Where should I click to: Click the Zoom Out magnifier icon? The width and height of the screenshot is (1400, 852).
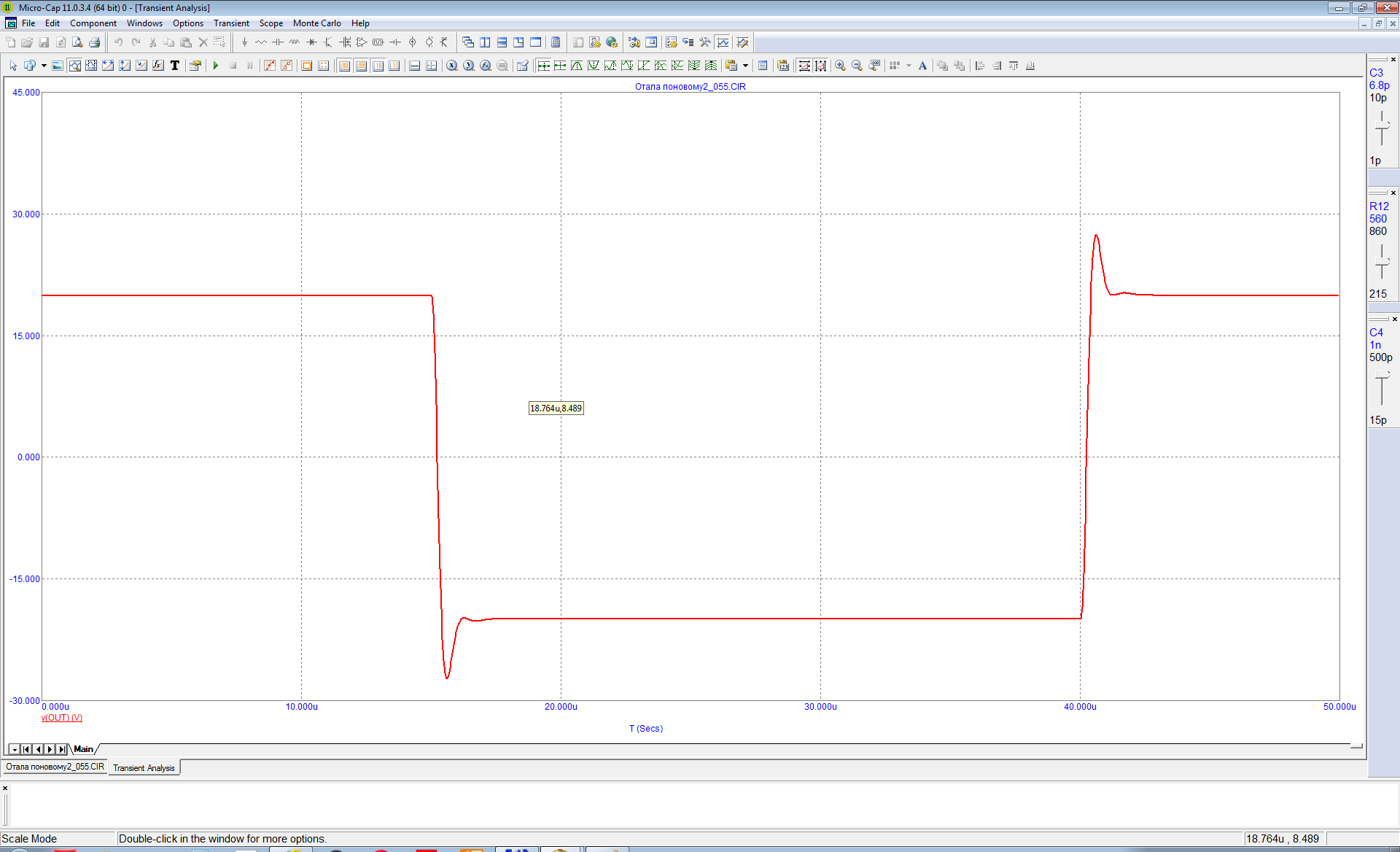pos(857,66)
